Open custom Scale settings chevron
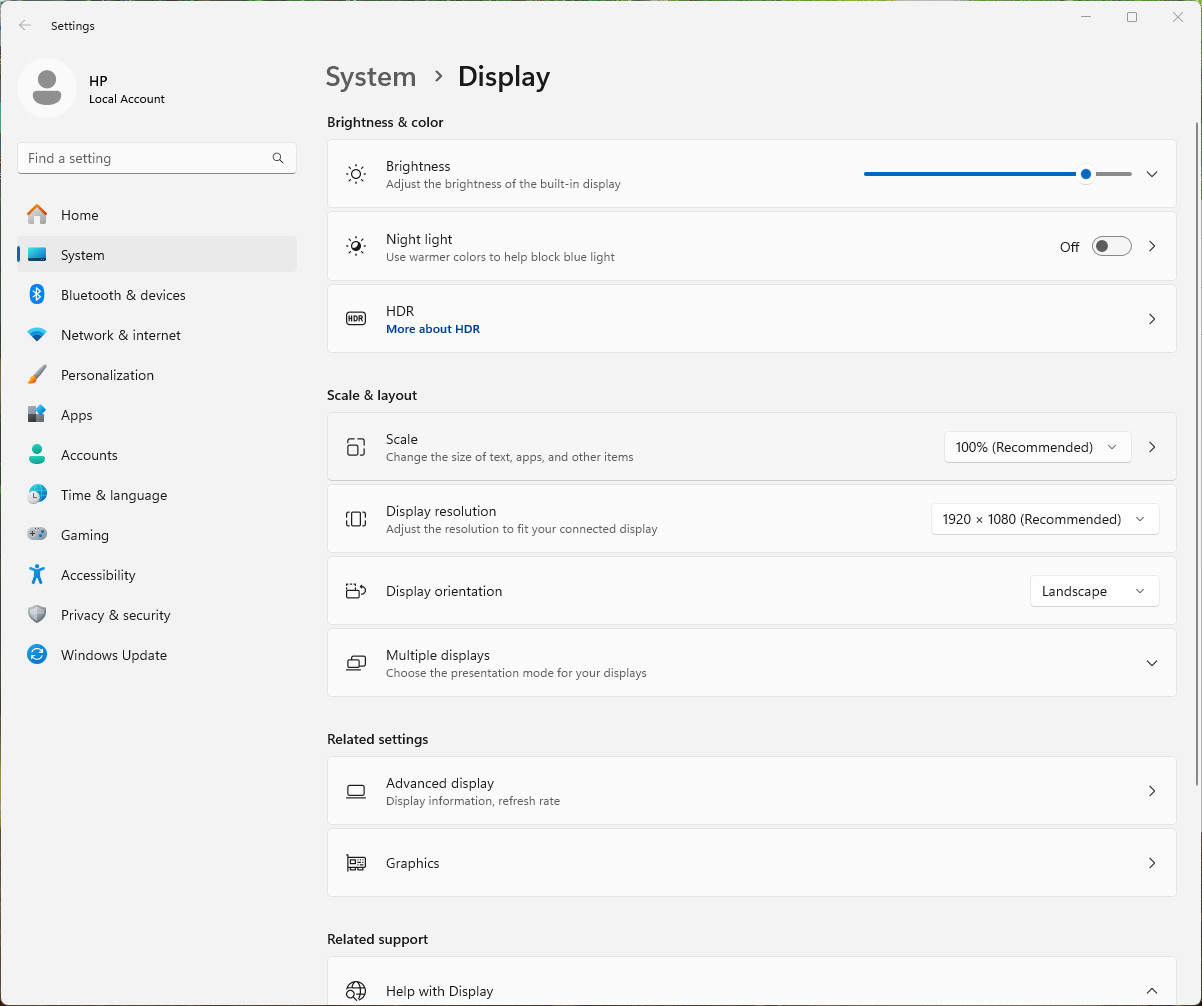This screenshot has height=1006, width=1202. click(x=1152, y=447)
